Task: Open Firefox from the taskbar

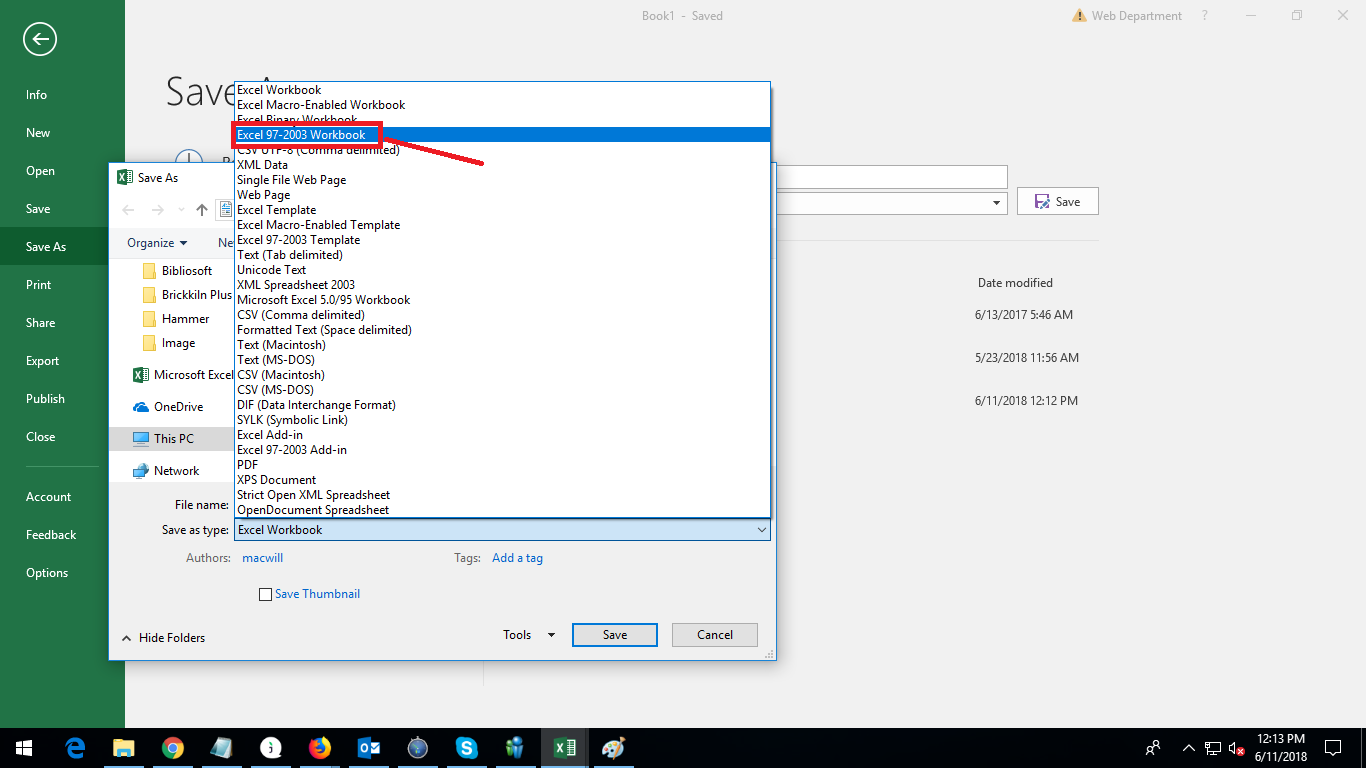Action: 320,747
